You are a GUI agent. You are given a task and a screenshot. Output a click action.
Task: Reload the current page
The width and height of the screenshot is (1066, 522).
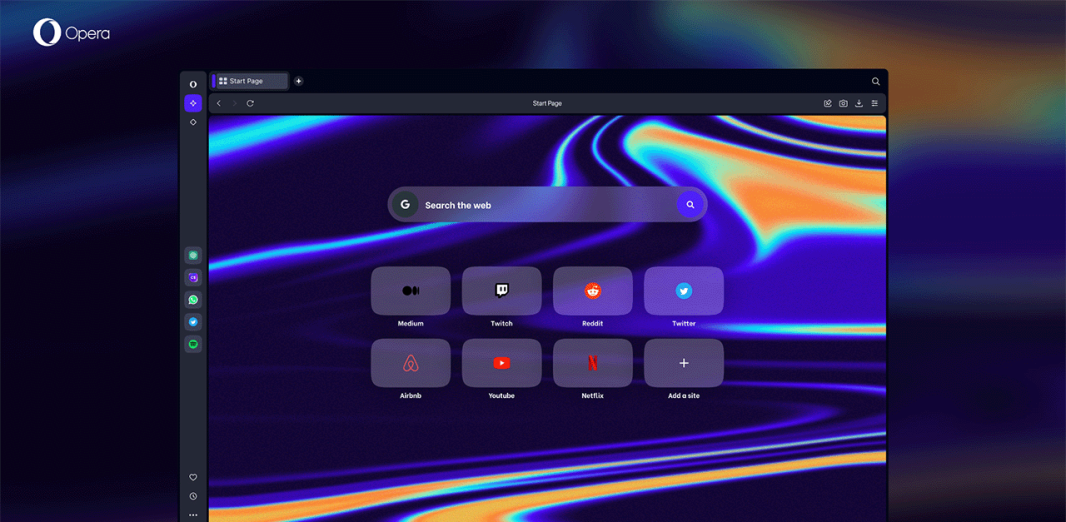[x=250, y=103]
